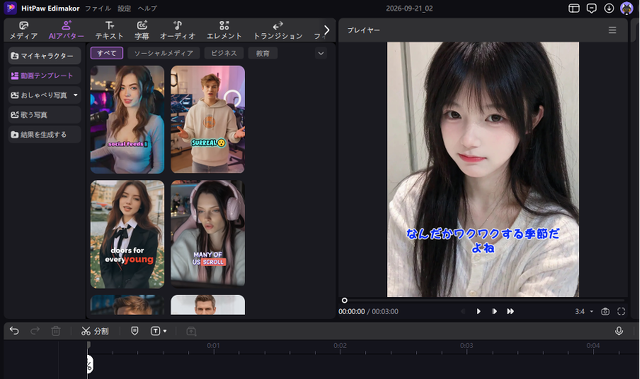Click the redo arrow in timeline toolbar
Screen dimensions: 640x379
coord(35,331)
